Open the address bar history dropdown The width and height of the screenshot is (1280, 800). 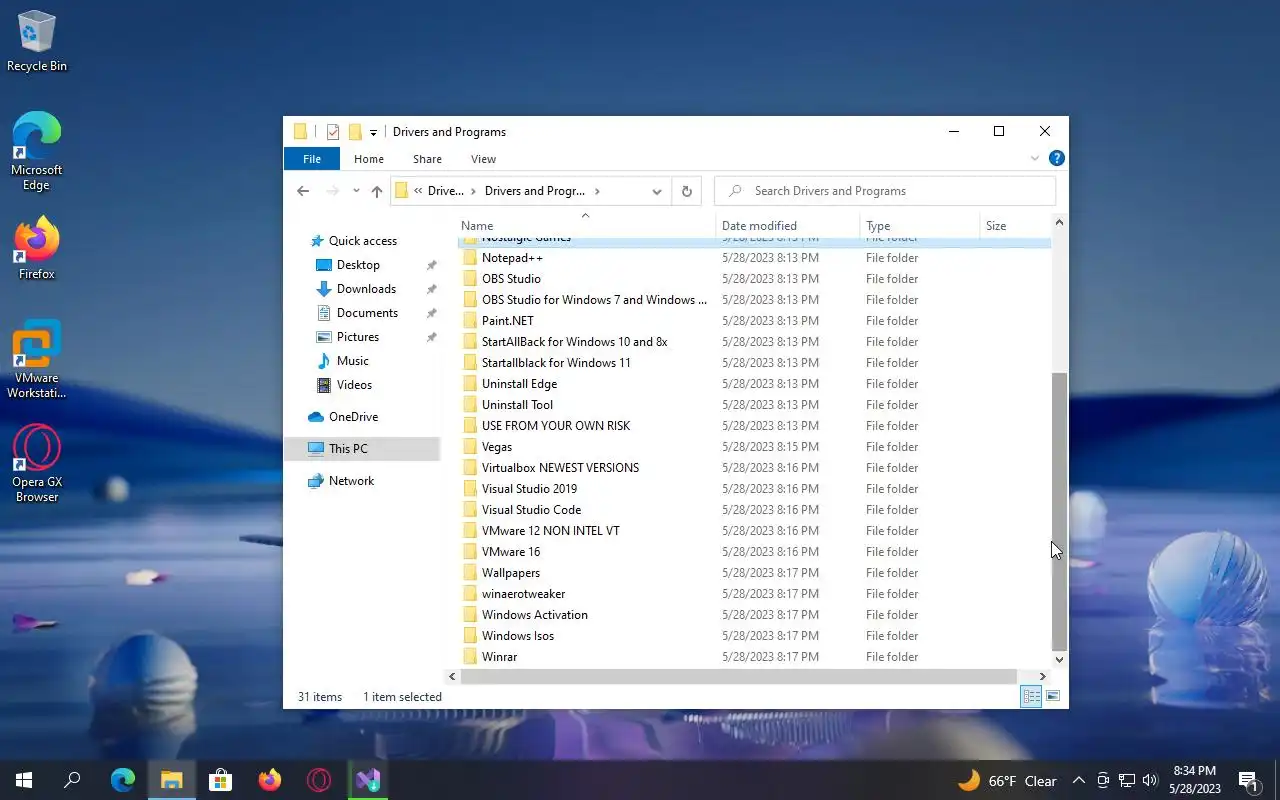(657, 191)
